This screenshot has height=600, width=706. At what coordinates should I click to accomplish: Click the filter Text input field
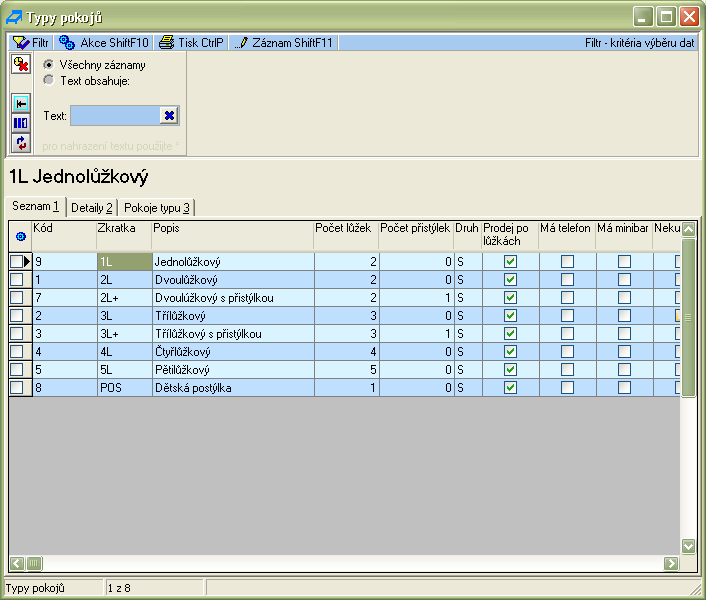click(115, 116)
